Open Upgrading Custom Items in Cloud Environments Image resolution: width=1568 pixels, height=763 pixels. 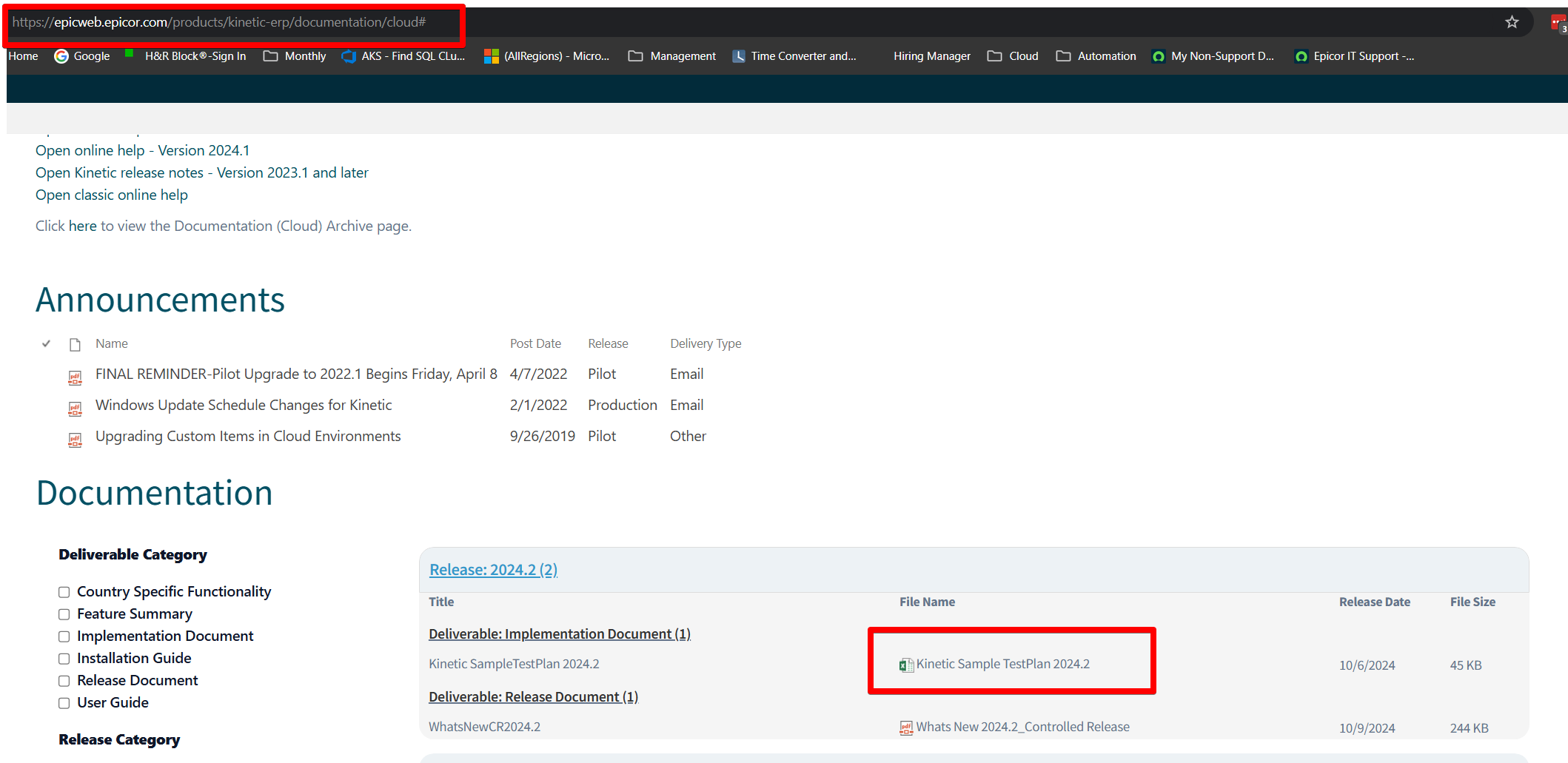point(248,436)
